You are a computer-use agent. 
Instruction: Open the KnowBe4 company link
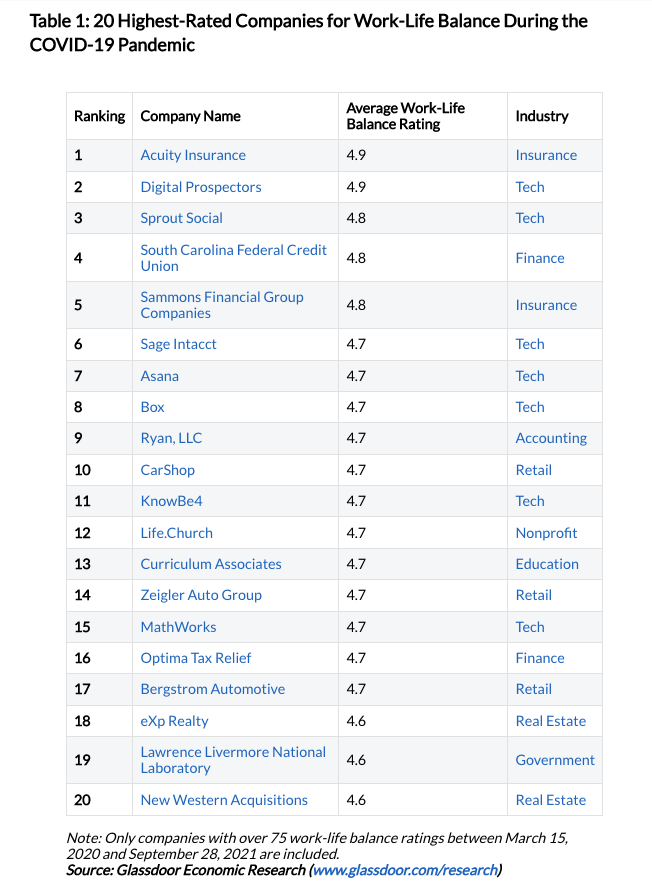[171, 501]
